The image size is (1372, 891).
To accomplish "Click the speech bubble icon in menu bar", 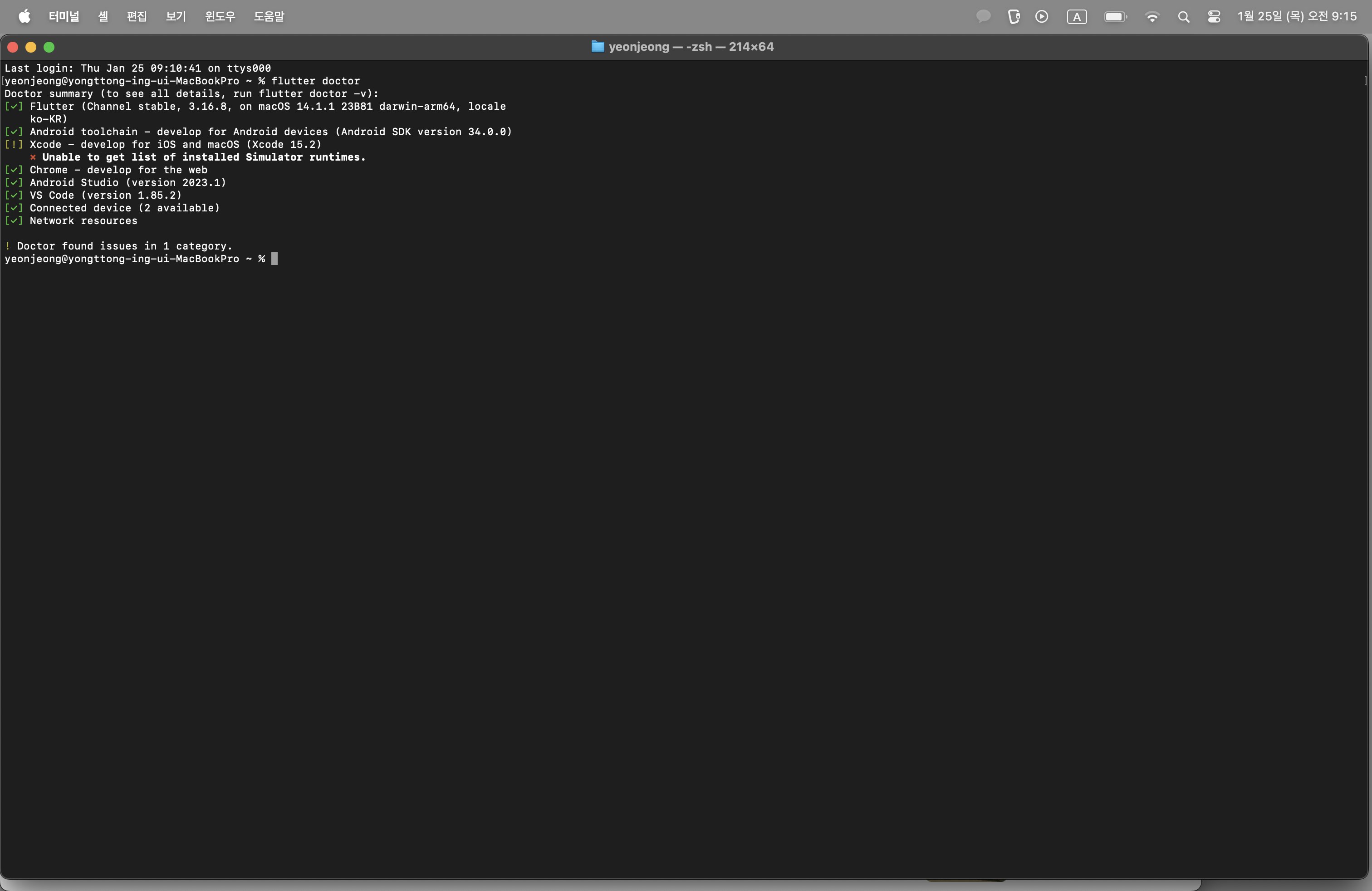I will pos(984,16).
